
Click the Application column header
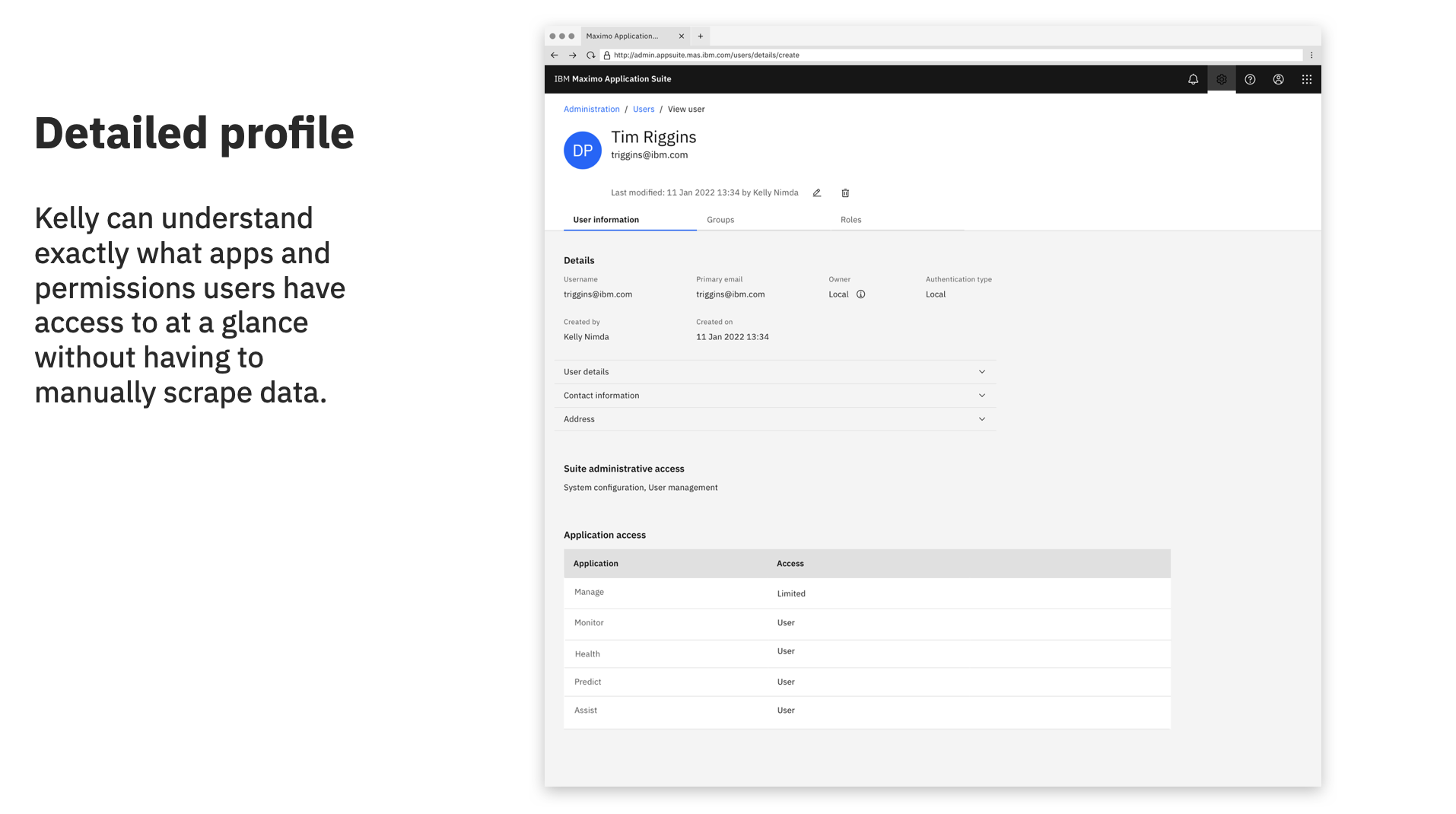point(595,564)
